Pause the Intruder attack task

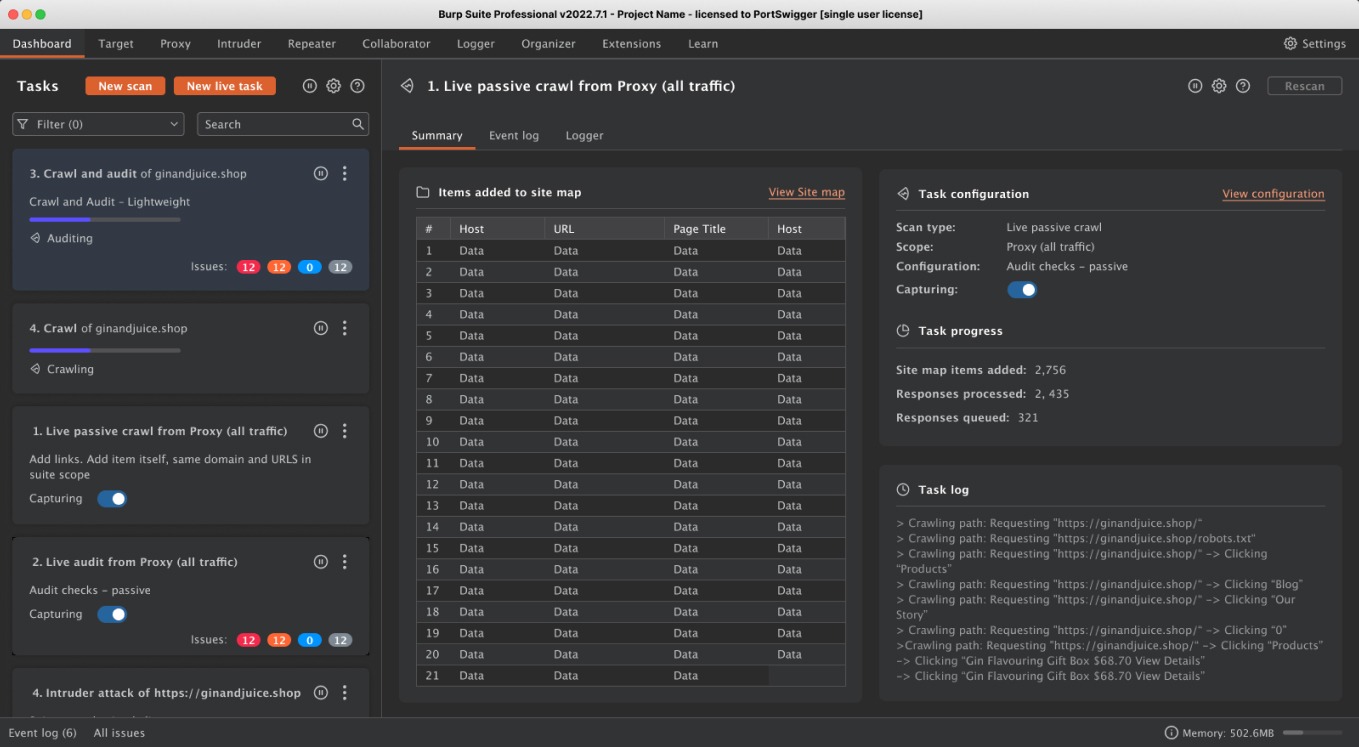tap(320, 692)
